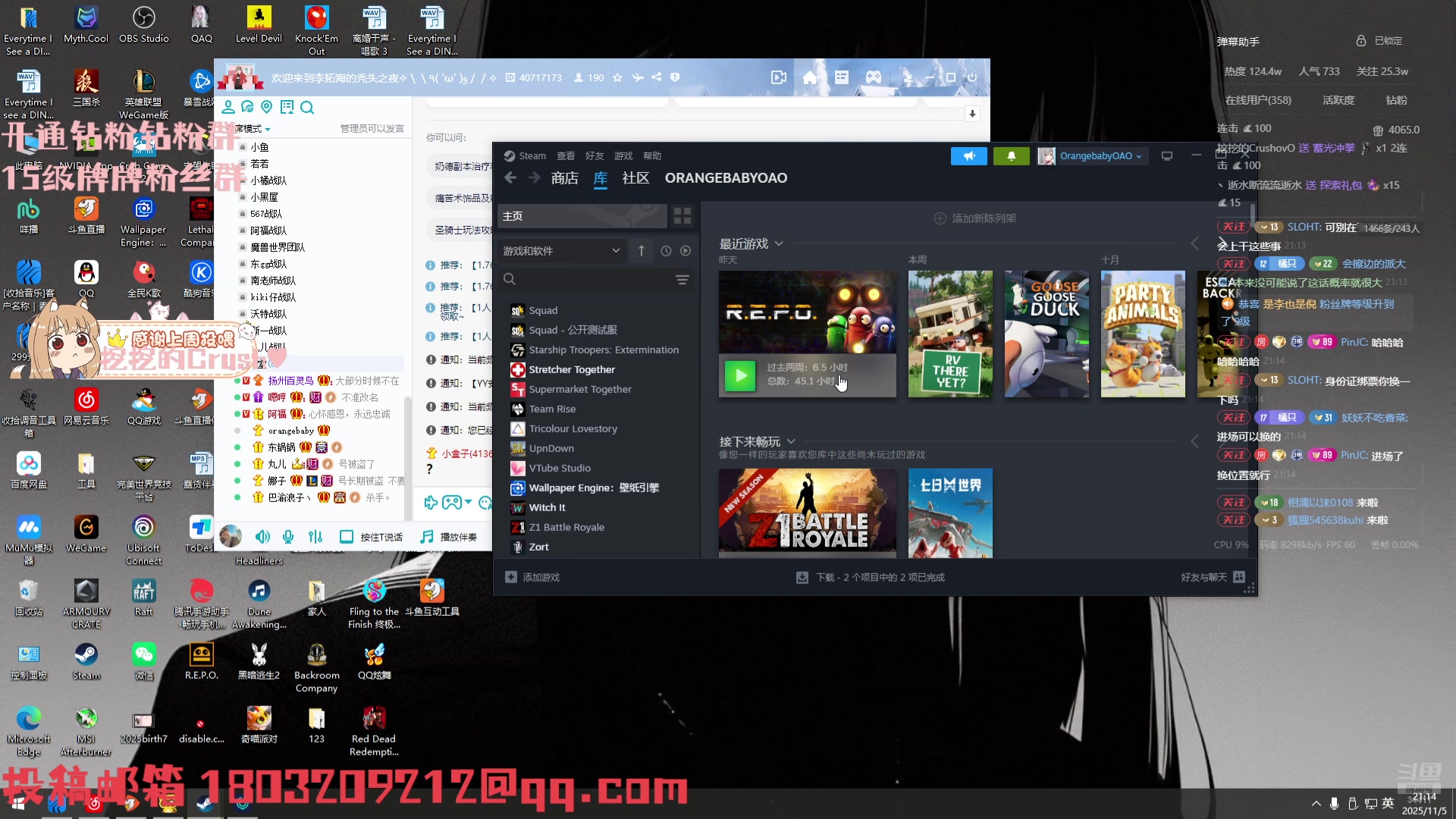Open the 接下来畅玩 dropdown arrow

tap(791, 441)
